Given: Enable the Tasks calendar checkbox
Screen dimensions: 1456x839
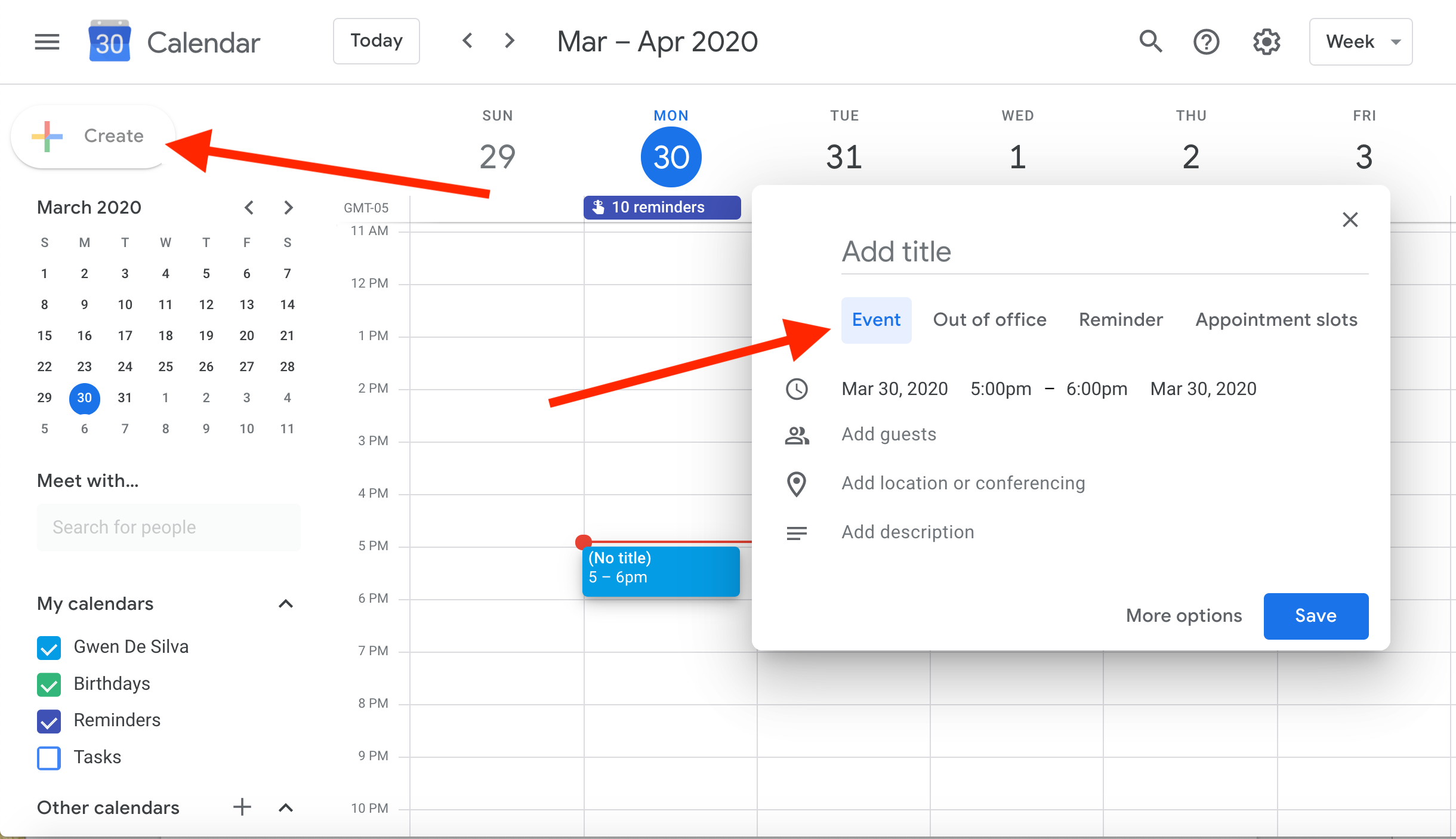Looking at the screenshot, I should pos(49,757).
